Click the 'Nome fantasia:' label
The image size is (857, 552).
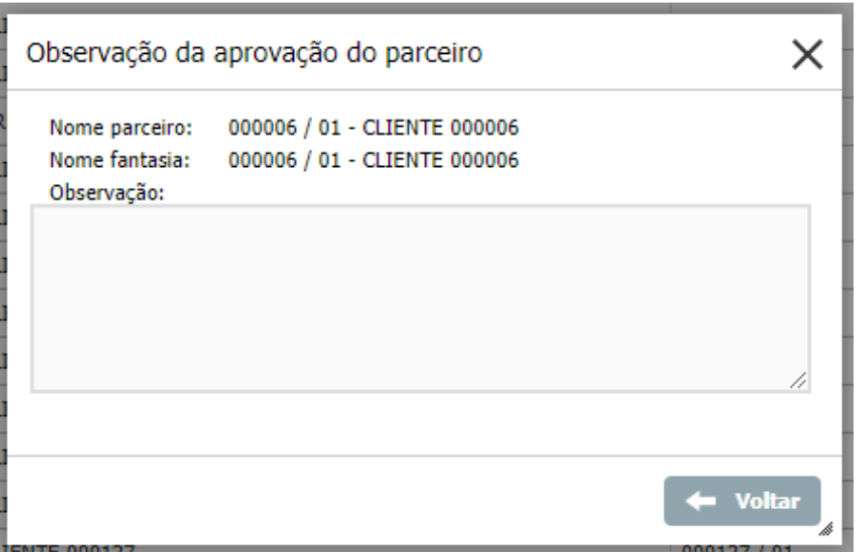(119, 160)
